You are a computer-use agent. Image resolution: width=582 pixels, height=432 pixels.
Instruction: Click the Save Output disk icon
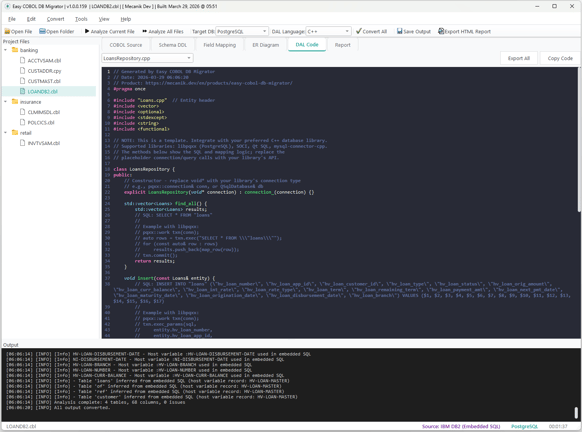click(399, 31)
